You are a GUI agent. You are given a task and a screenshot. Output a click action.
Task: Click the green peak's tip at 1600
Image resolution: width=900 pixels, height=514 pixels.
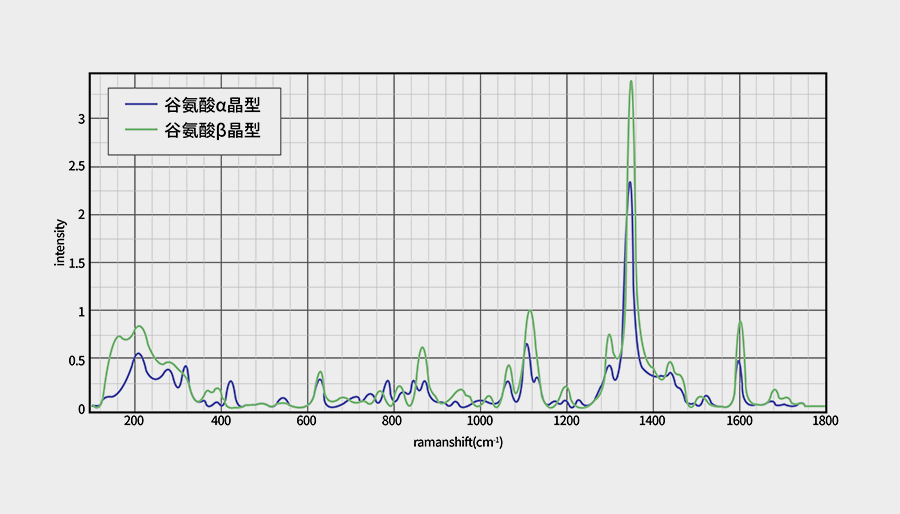(740, 322)
